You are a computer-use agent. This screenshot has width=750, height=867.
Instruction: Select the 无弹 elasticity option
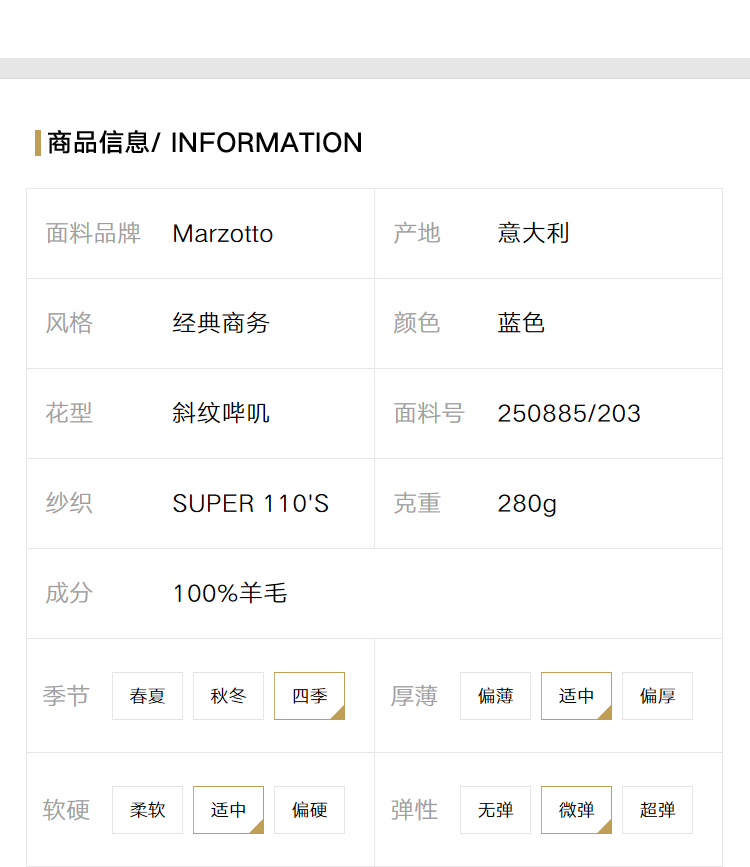click(x=496, y=810)
